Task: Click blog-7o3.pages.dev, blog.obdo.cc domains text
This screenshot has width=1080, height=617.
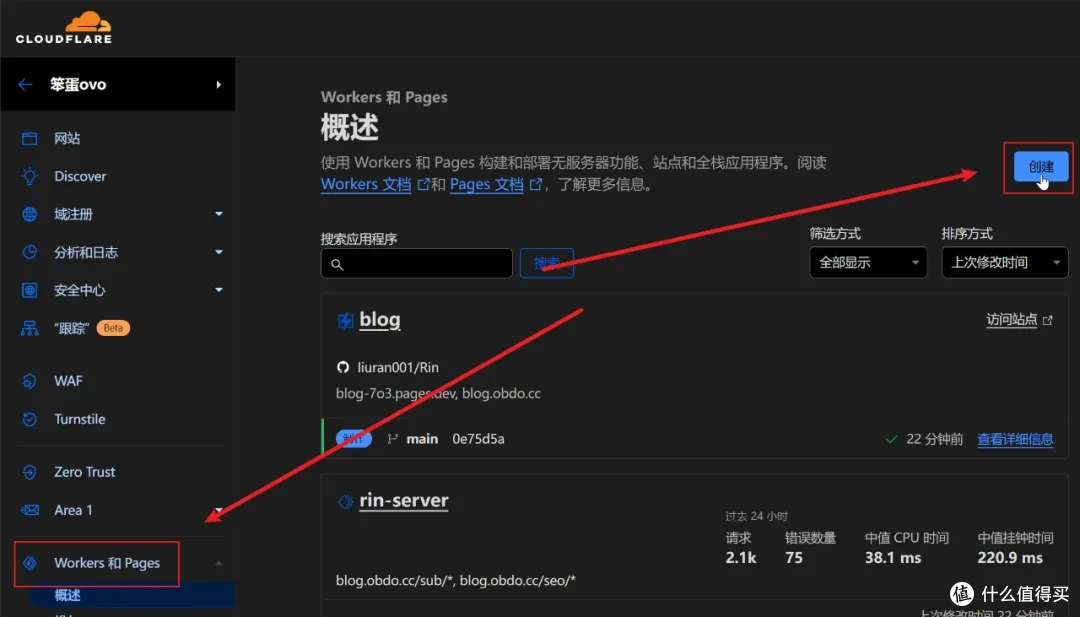Action: (438, 393)
